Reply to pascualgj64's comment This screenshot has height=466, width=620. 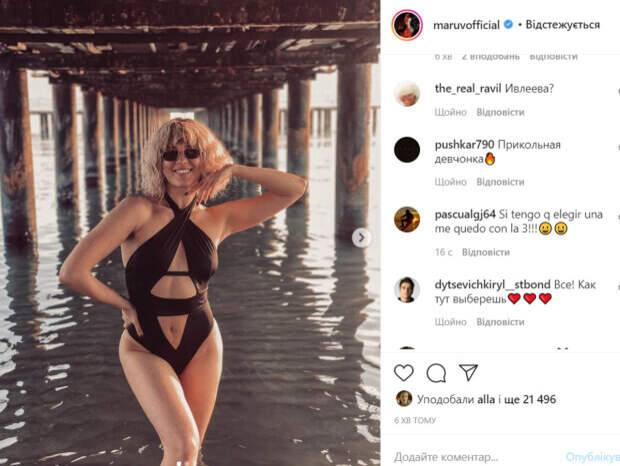pyautogui.click(x=486, y=252)
